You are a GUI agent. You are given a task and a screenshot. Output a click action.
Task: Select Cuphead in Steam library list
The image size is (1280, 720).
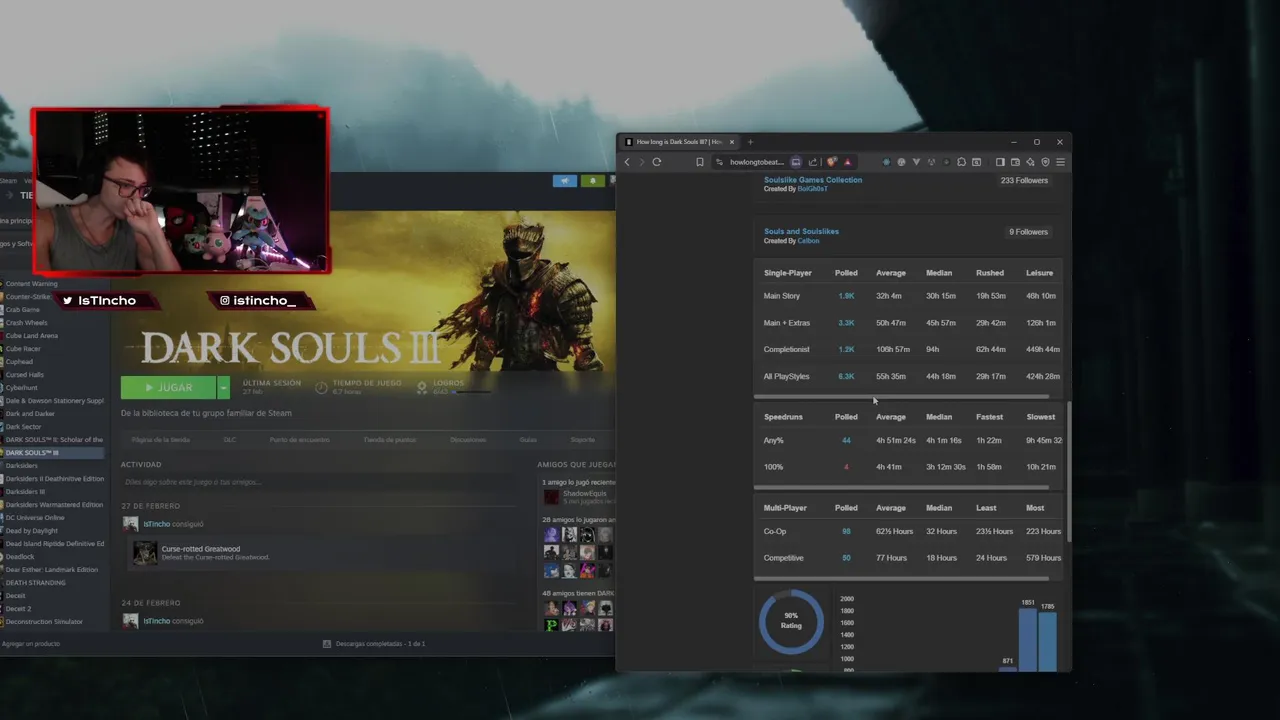pyautogui.click(x=19, y=362)
